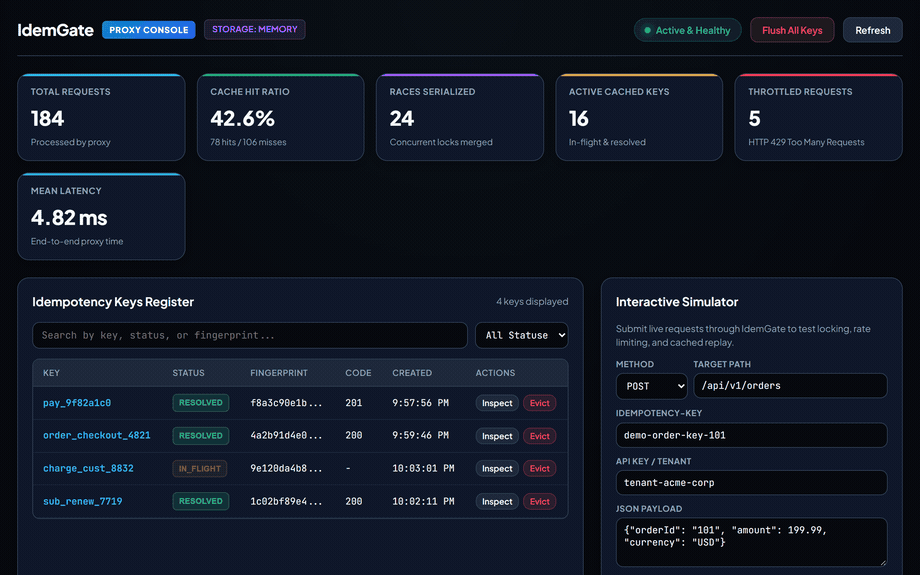The width and height of the screenshot is (920, 575).
Task: Click the Idempotency Keys Register heading
Action: 113,302
